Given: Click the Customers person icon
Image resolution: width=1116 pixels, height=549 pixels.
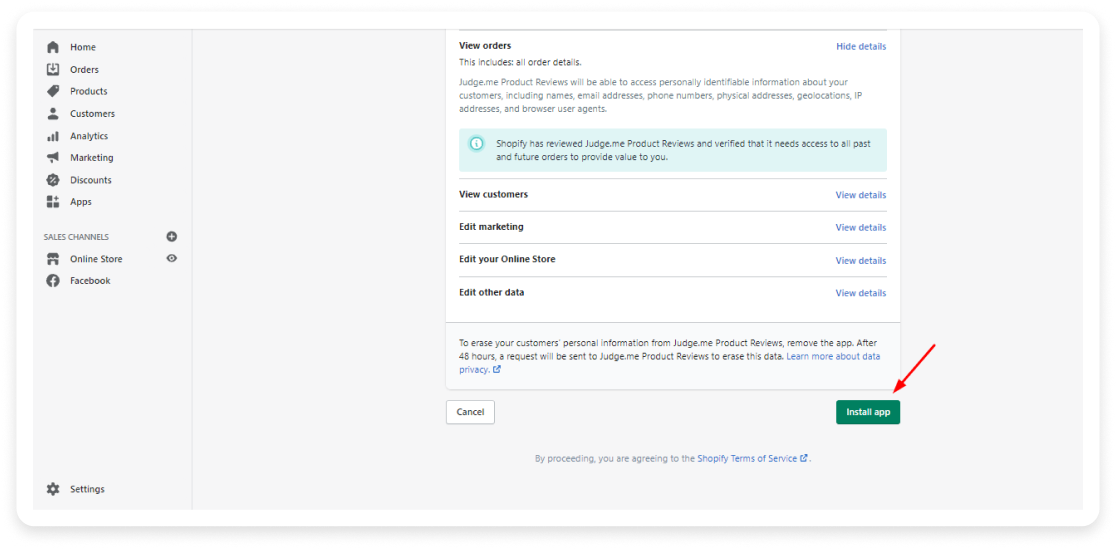Looking at the screenshot, I should [x=53, y=113].
